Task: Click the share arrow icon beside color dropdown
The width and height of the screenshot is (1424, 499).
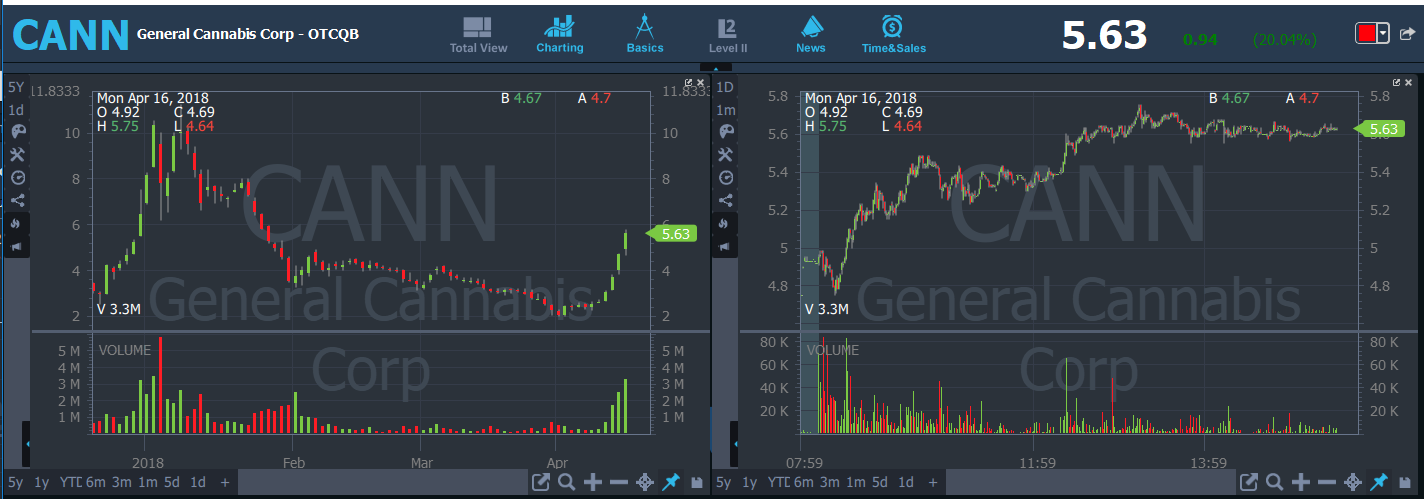Action: [x=1406, y=34]
